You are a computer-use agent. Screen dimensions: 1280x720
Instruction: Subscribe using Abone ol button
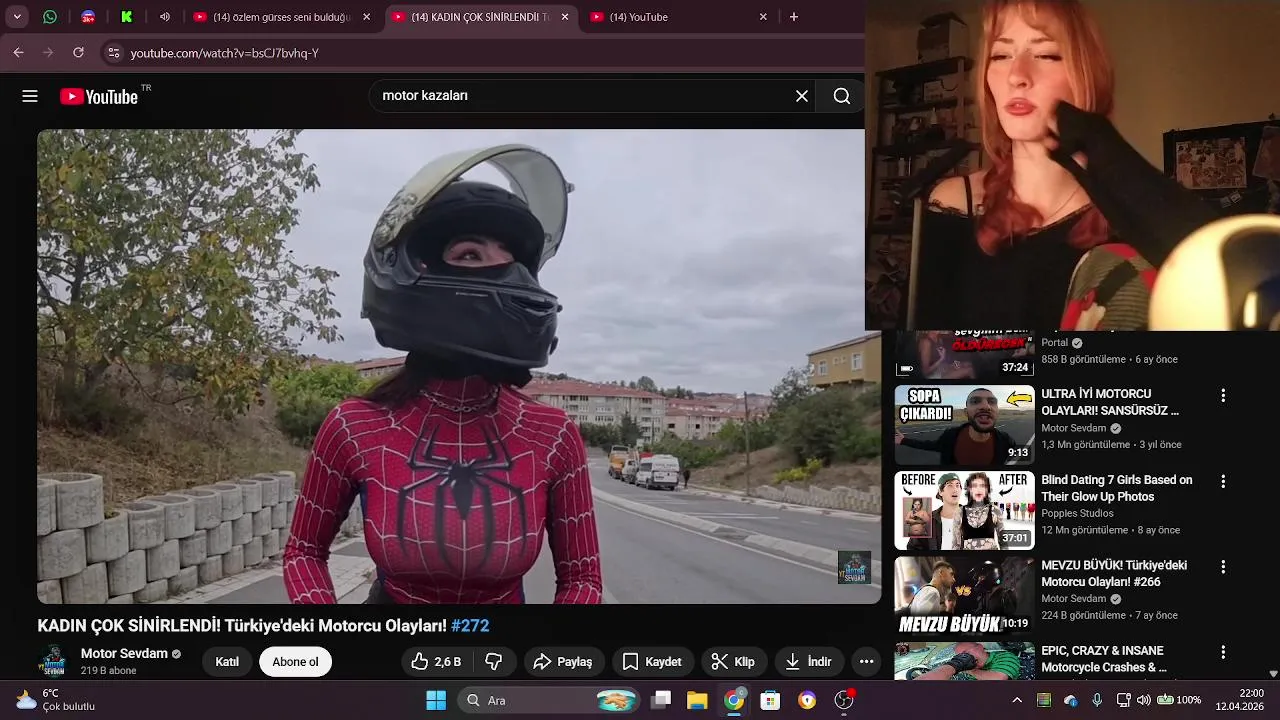(295, 662)
